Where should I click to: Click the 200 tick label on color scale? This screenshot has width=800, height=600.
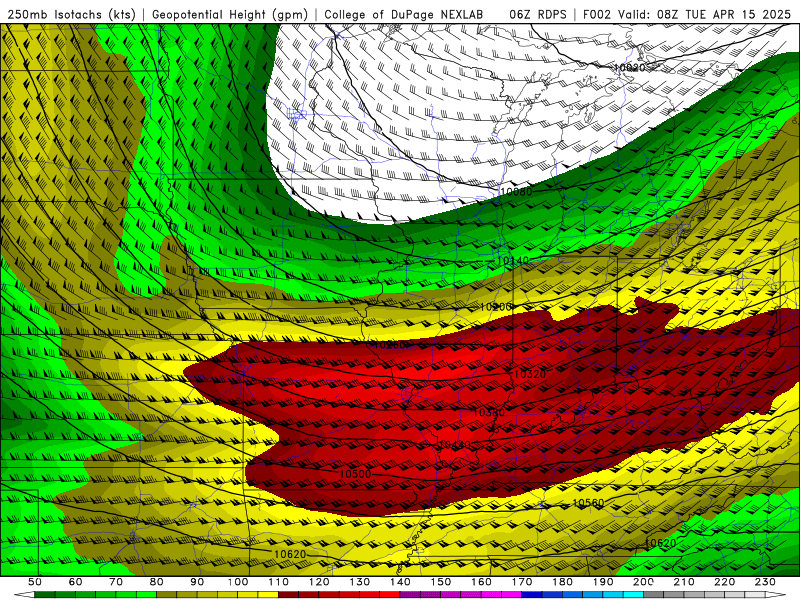tap(644, 582)
